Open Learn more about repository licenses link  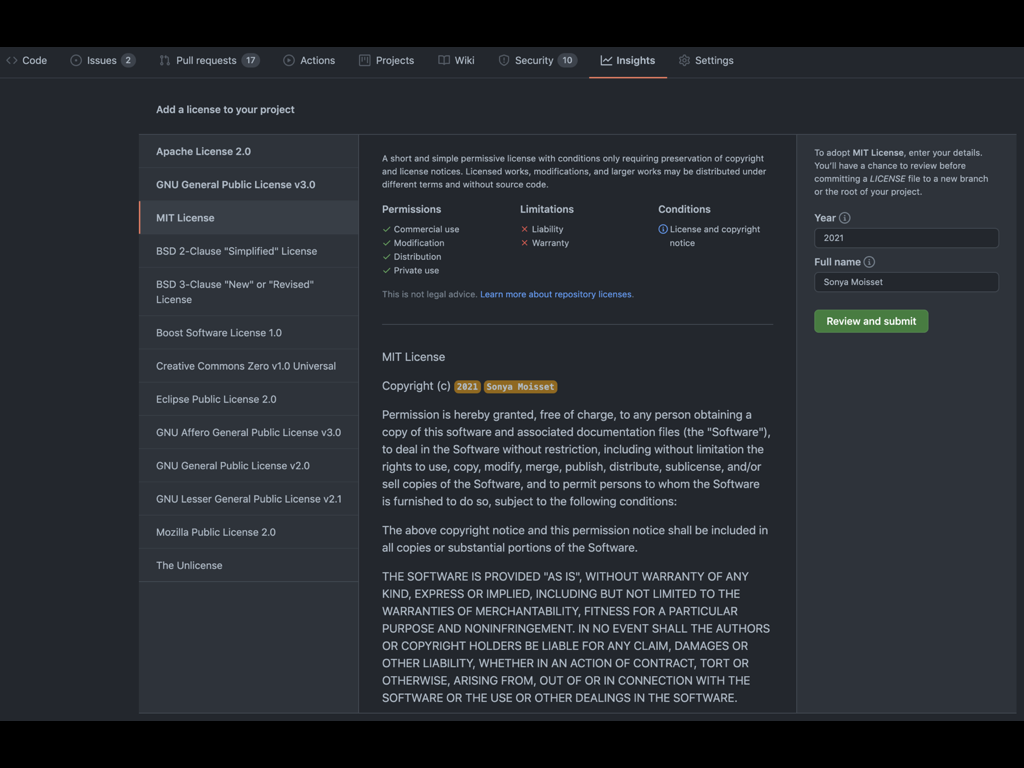[x=556, y=295]
